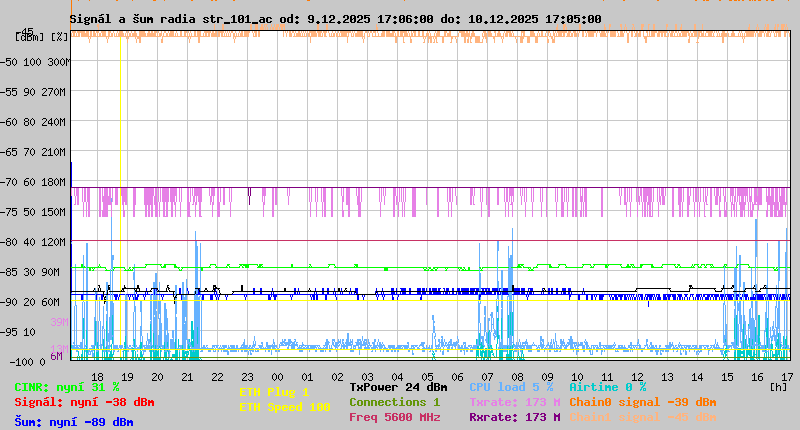Click the Rxrate 173 M legend label
Image resolution: width=800 pixels, height=430 pixels.
[515, 417]
